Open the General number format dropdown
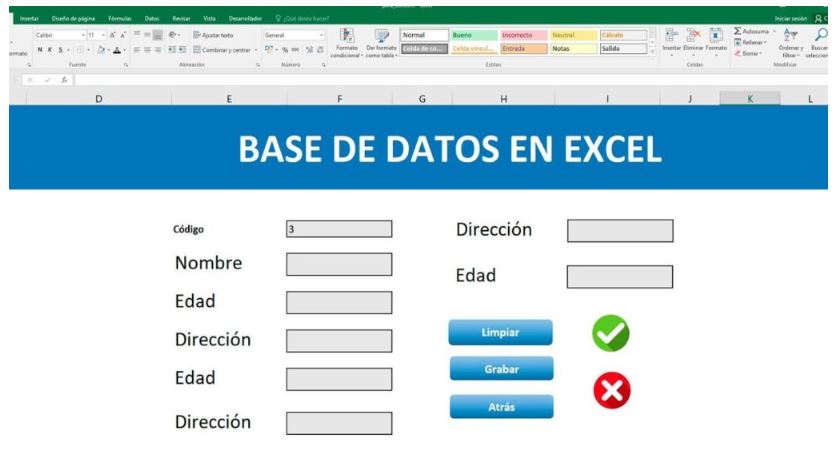 (x=322, y=35)
